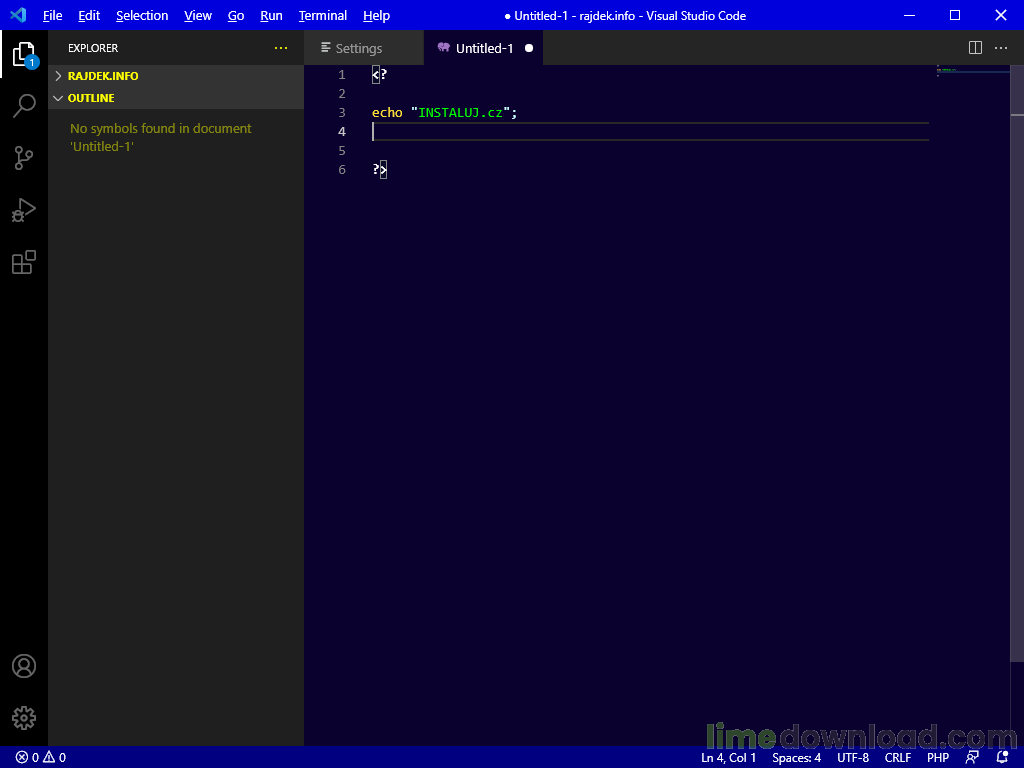Click the errors and warnings indicator
This screenshot has width=1024, height=768.
[x=40, y=758]
